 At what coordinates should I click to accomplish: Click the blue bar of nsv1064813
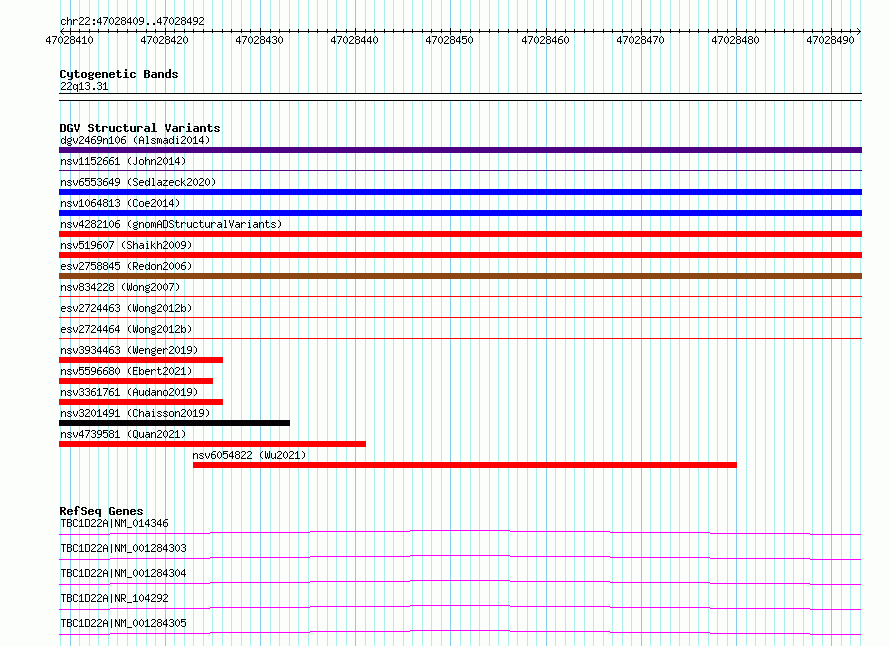(x=460, y=213)
